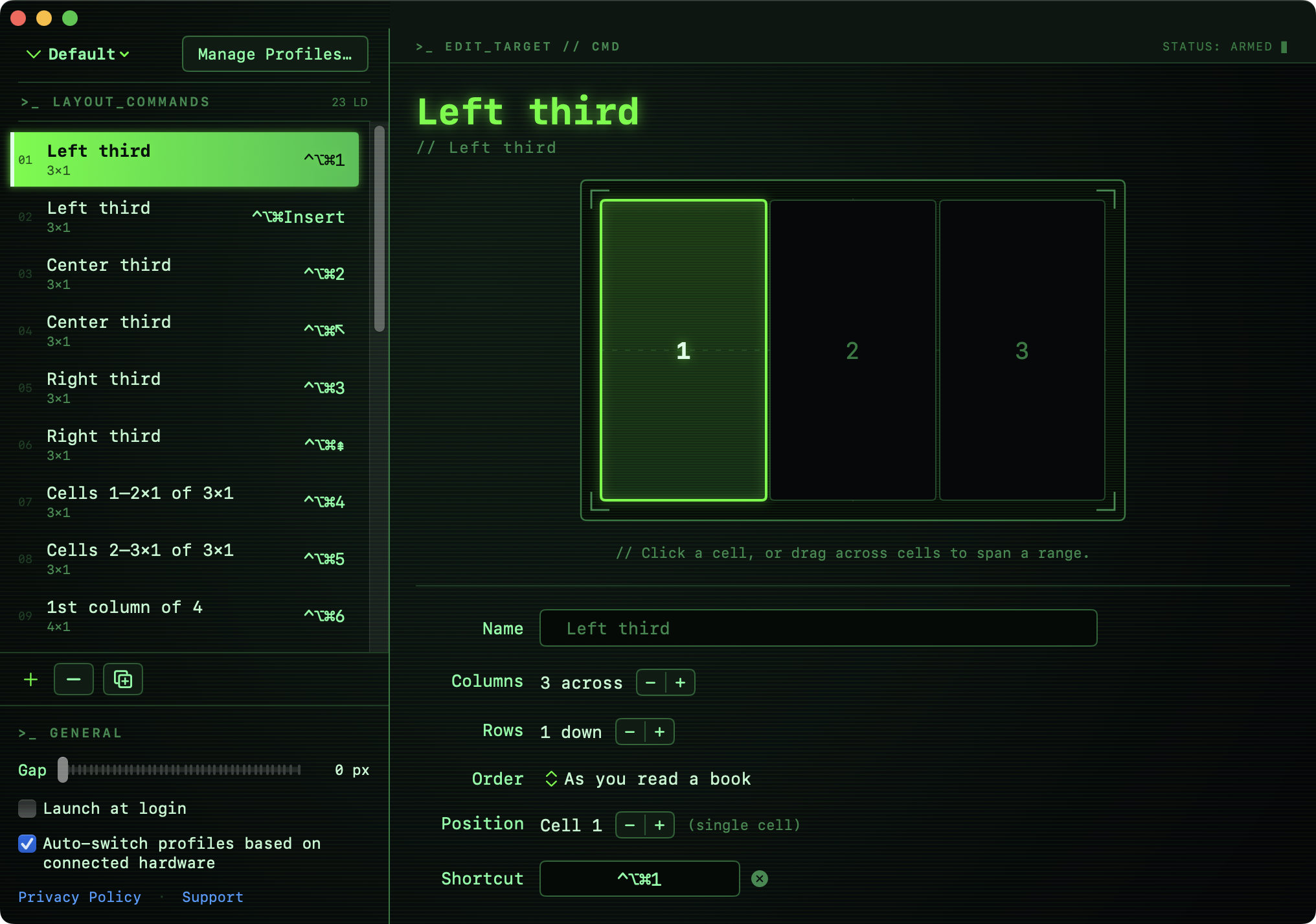Open the Support link
This screenshot has width=1316, height=924.
[x=212, y=897]
